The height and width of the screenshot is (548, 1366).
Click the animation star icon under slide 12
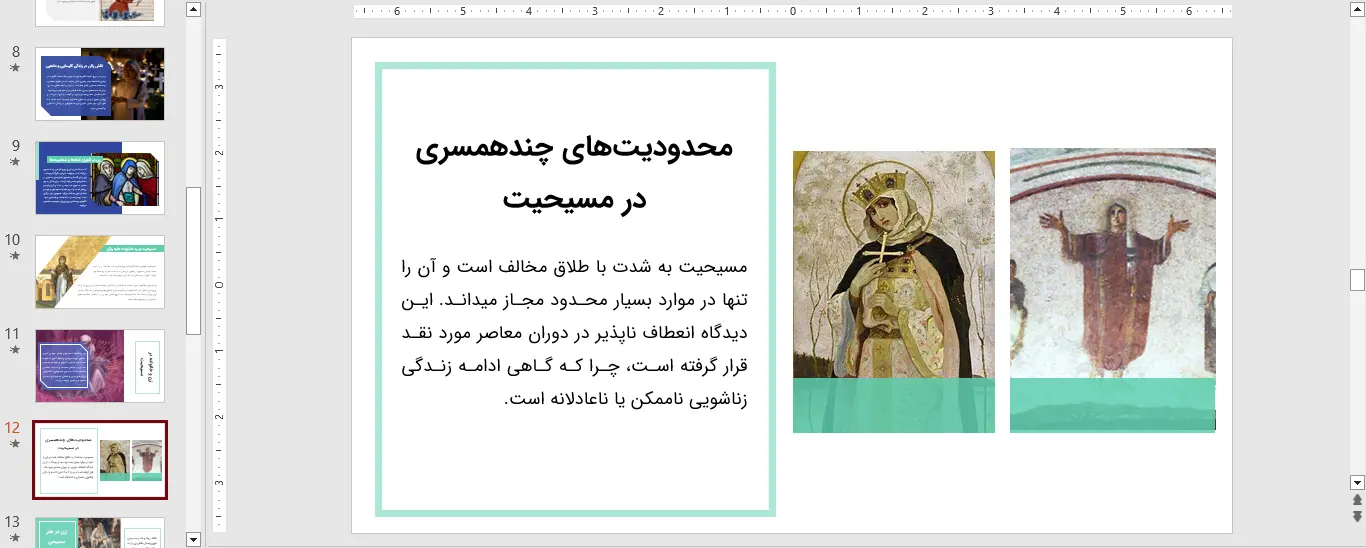(14, 444)
